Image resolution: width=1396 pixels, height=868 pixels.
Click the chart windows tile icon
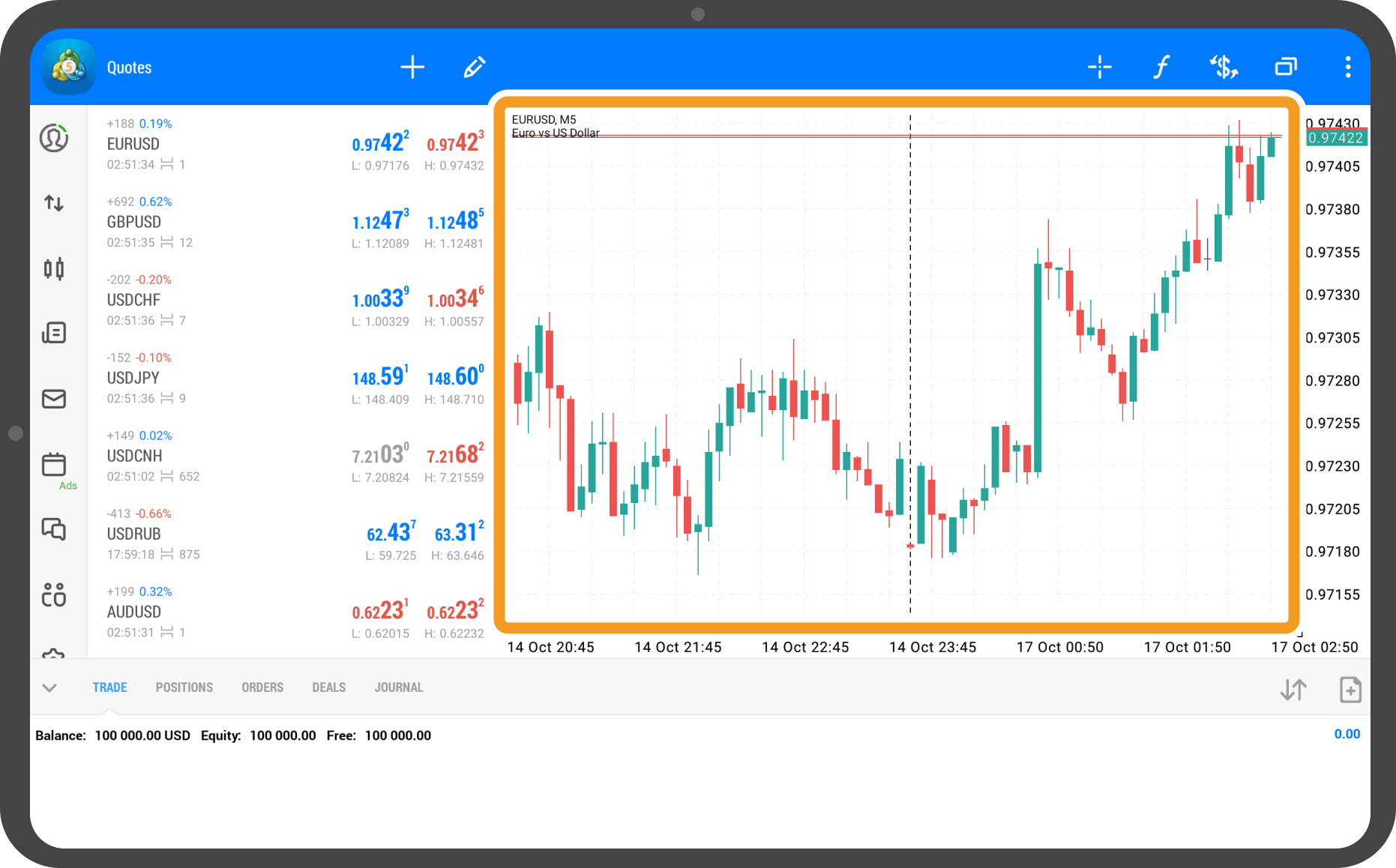coord(1286,67)
